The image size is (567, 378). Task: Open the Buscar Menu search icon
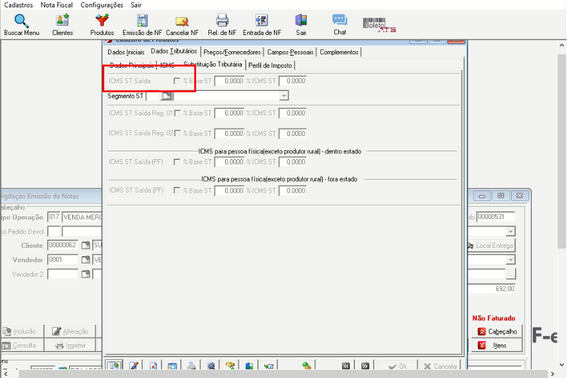coord(21,21)
